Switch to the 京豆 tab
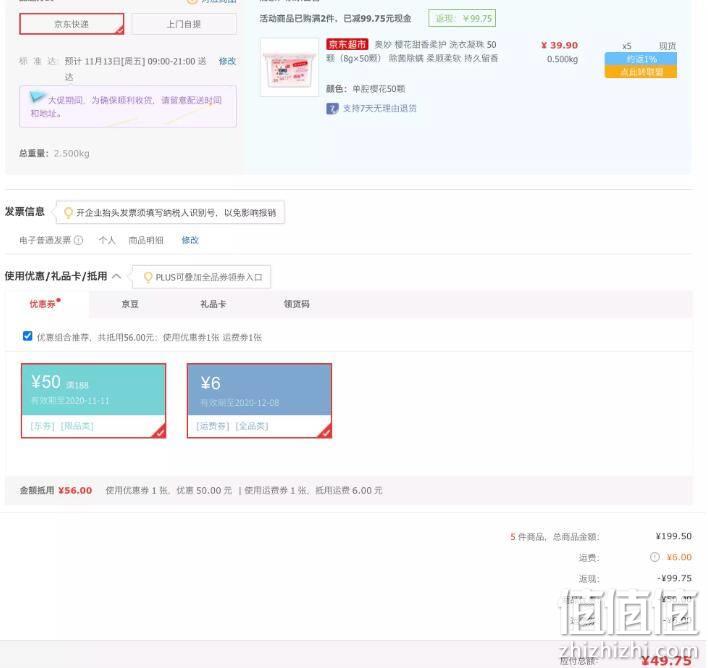 130,304
